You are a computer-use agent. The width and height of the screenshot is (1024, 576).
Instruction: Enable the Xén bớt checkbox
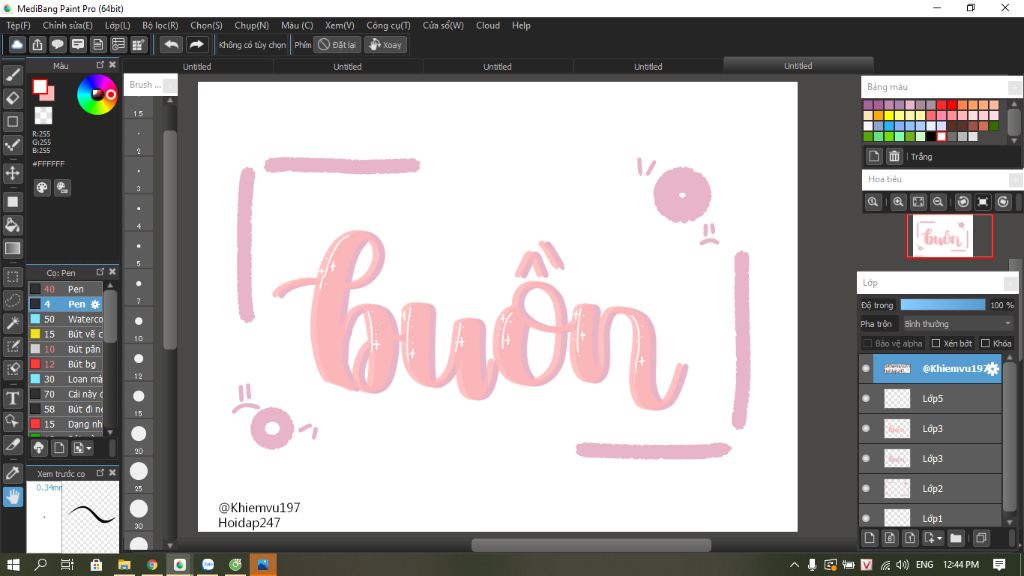pyautogui.click(x=936, y=344)
